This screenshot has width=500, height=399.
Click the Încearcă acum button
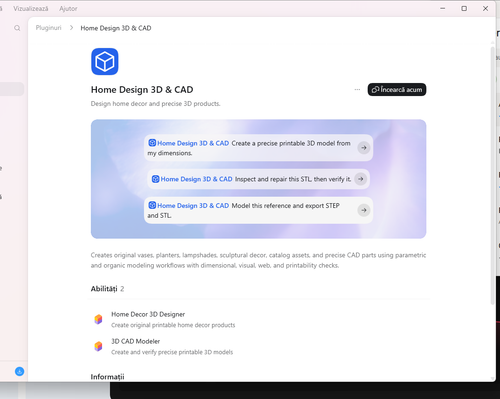click(397, 90)
